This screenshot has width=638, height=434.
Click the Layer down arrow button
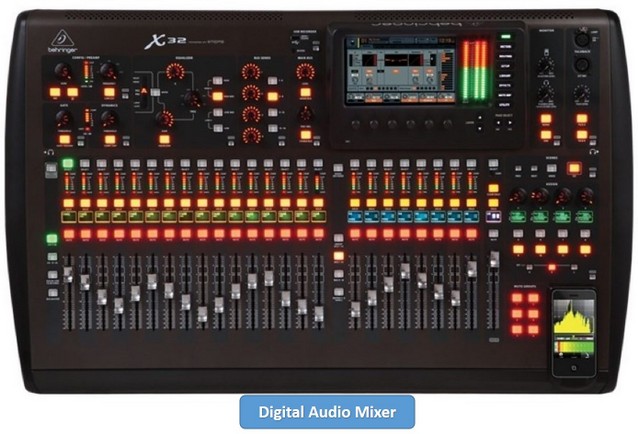(479, 128)
